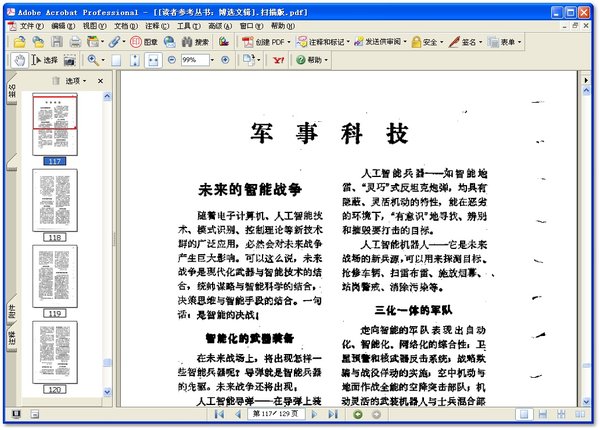Go to previous page arrow
Viewport: 600px width, 430px height.
pos(238,414)
